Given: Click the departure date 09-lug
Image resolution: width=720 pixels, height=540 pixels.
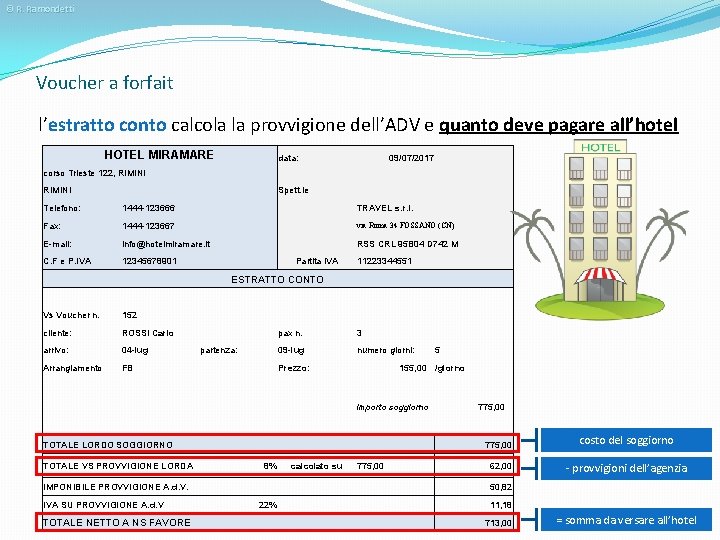Looking at the screenshot, I should 291,350.
